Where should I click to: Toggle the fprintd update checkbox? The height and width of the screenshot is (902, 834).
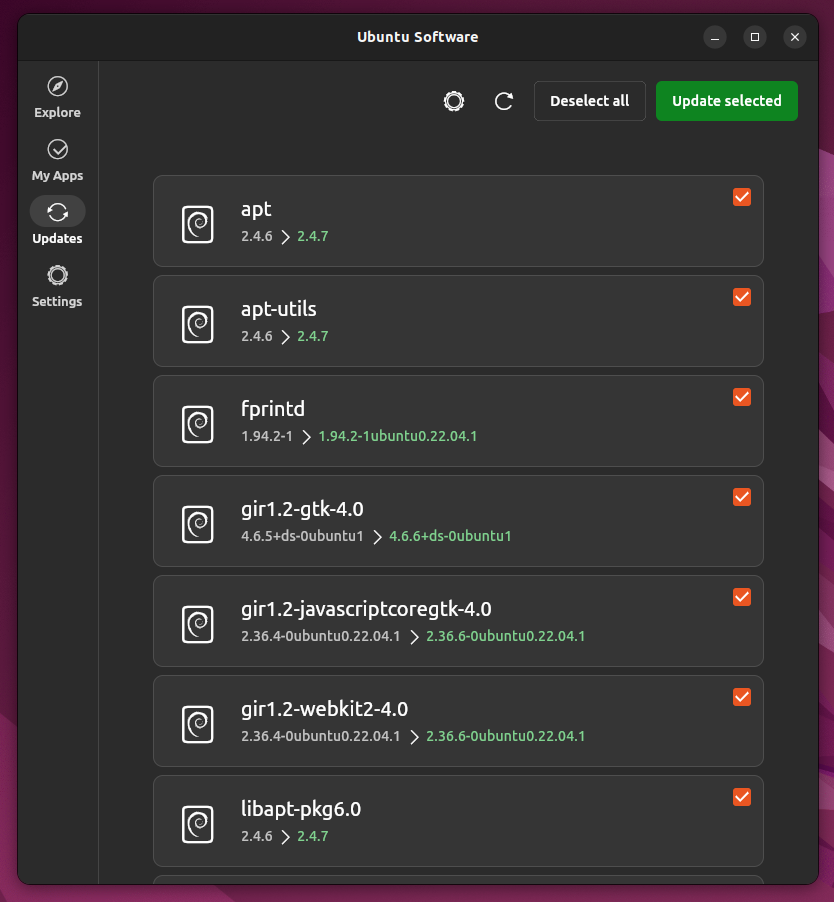tap(742, 398)
